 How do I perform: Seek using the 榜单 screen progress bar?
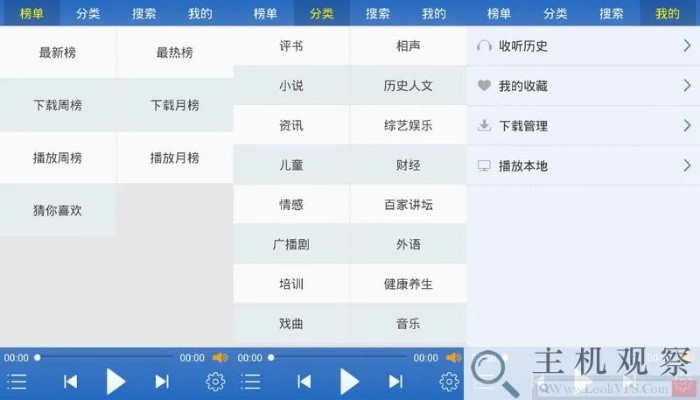click(104, 358)
